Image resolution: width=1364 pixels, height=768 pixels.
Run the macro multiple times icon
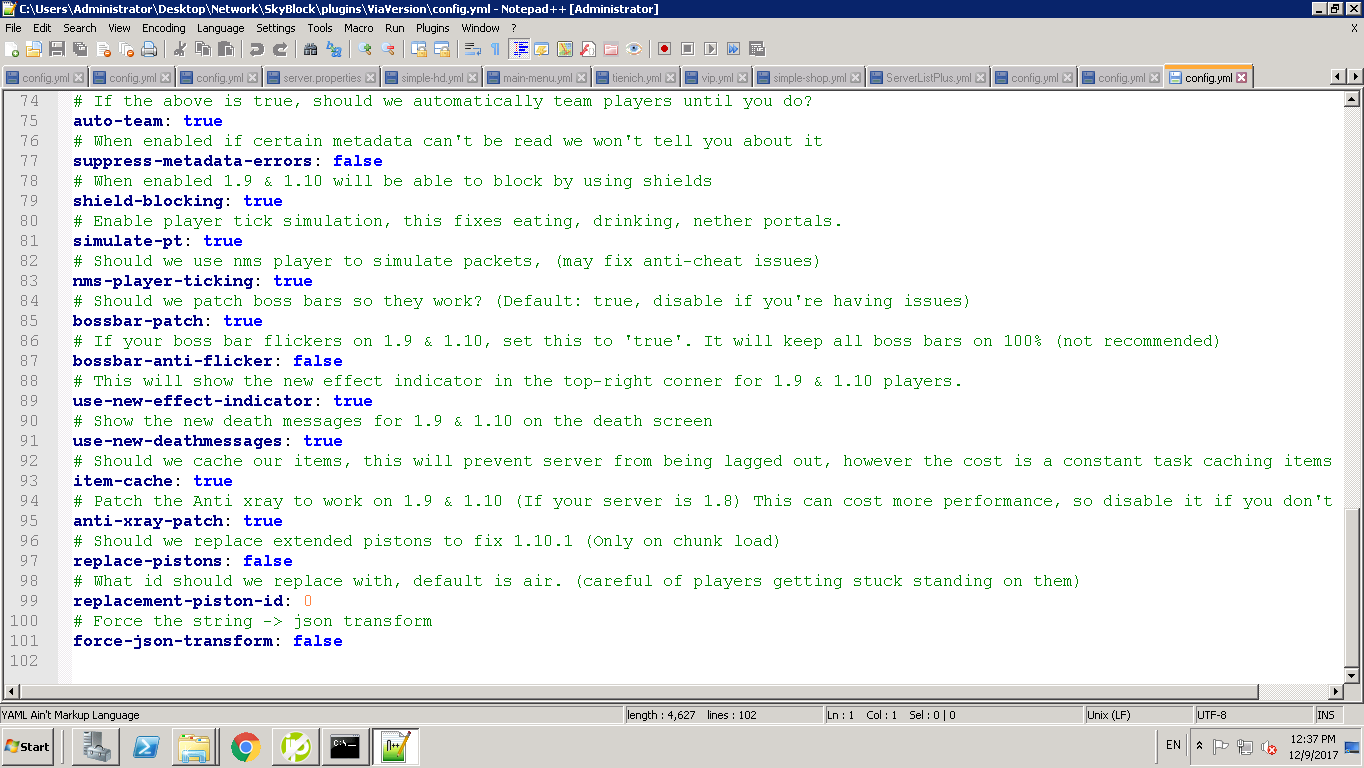coord(734,49)
